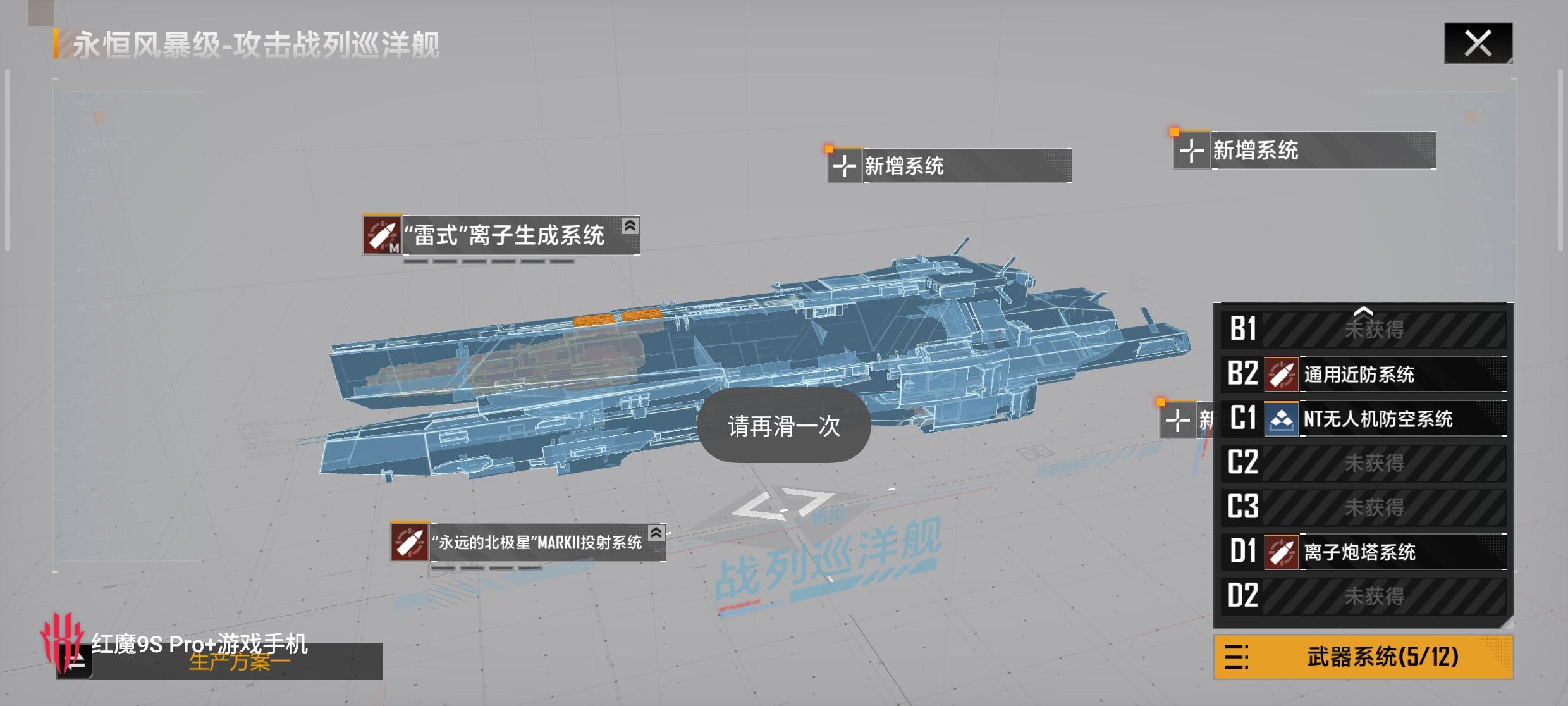This screenshot has width=1568, height=706.
Task: Click the 永远的北极星 MARKII missile icon
Action: [x=409, y=542]
